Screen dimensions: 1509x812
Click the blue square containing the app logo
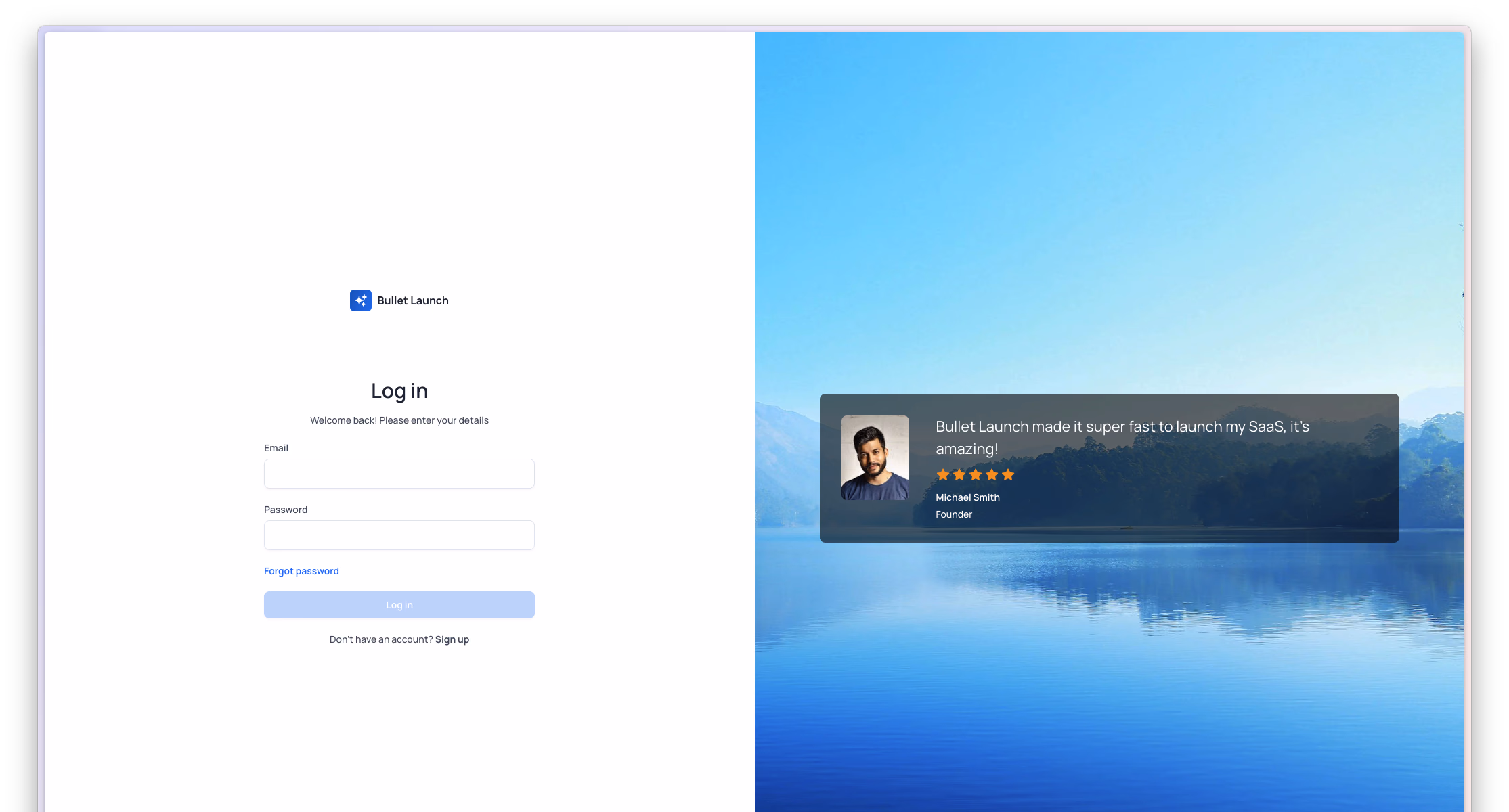tap(361, 300)
